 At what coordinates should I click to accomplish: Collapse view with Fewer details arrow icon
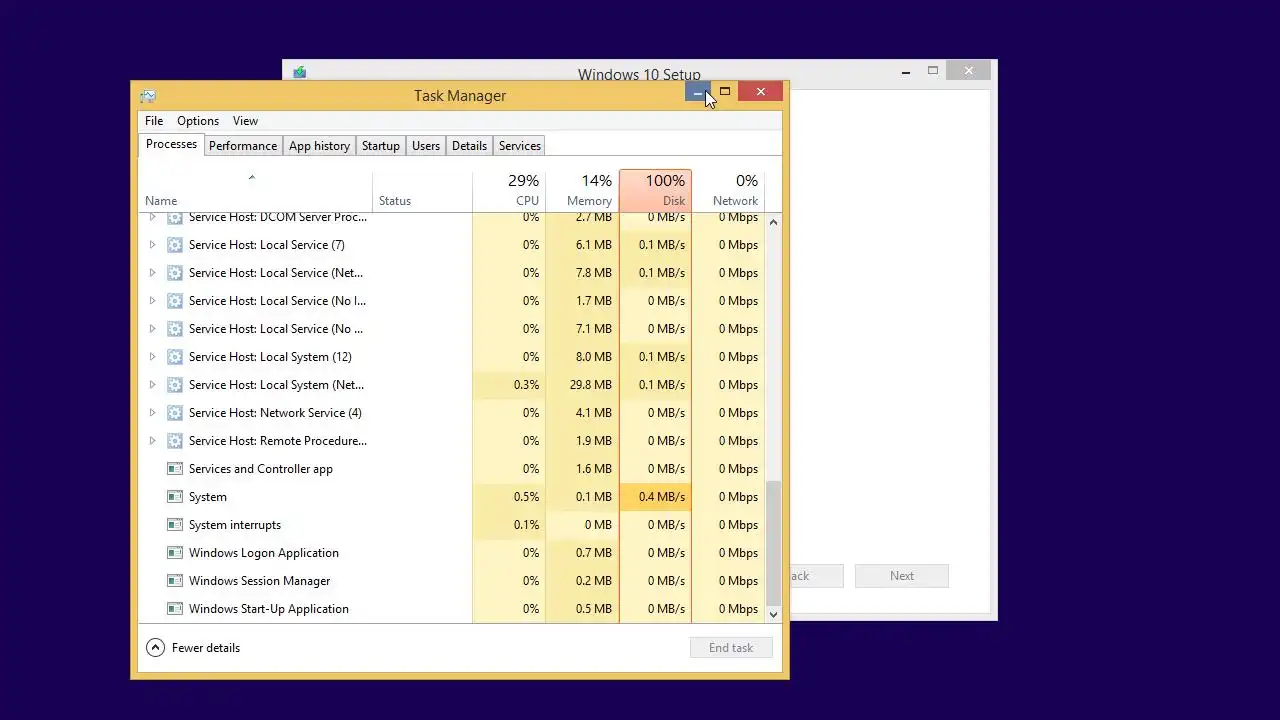[155, 648]
